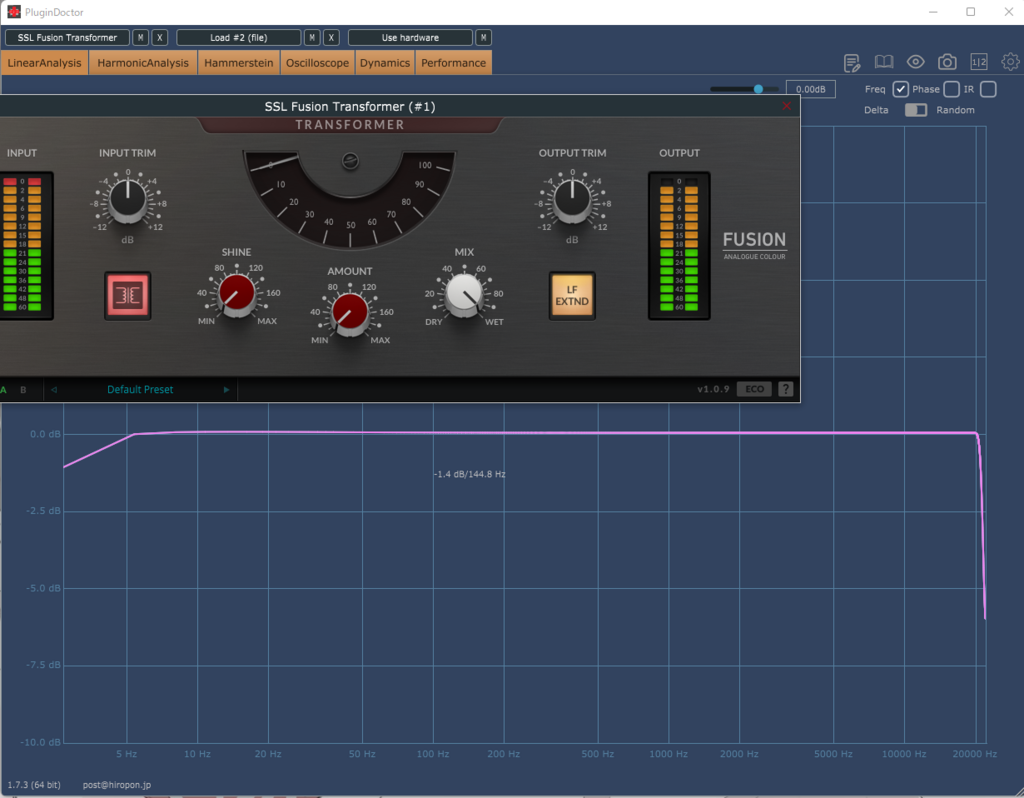Viewport: 1024px width, 798px height.
Task: Open the Performance tab
Action: coord(453,63)
